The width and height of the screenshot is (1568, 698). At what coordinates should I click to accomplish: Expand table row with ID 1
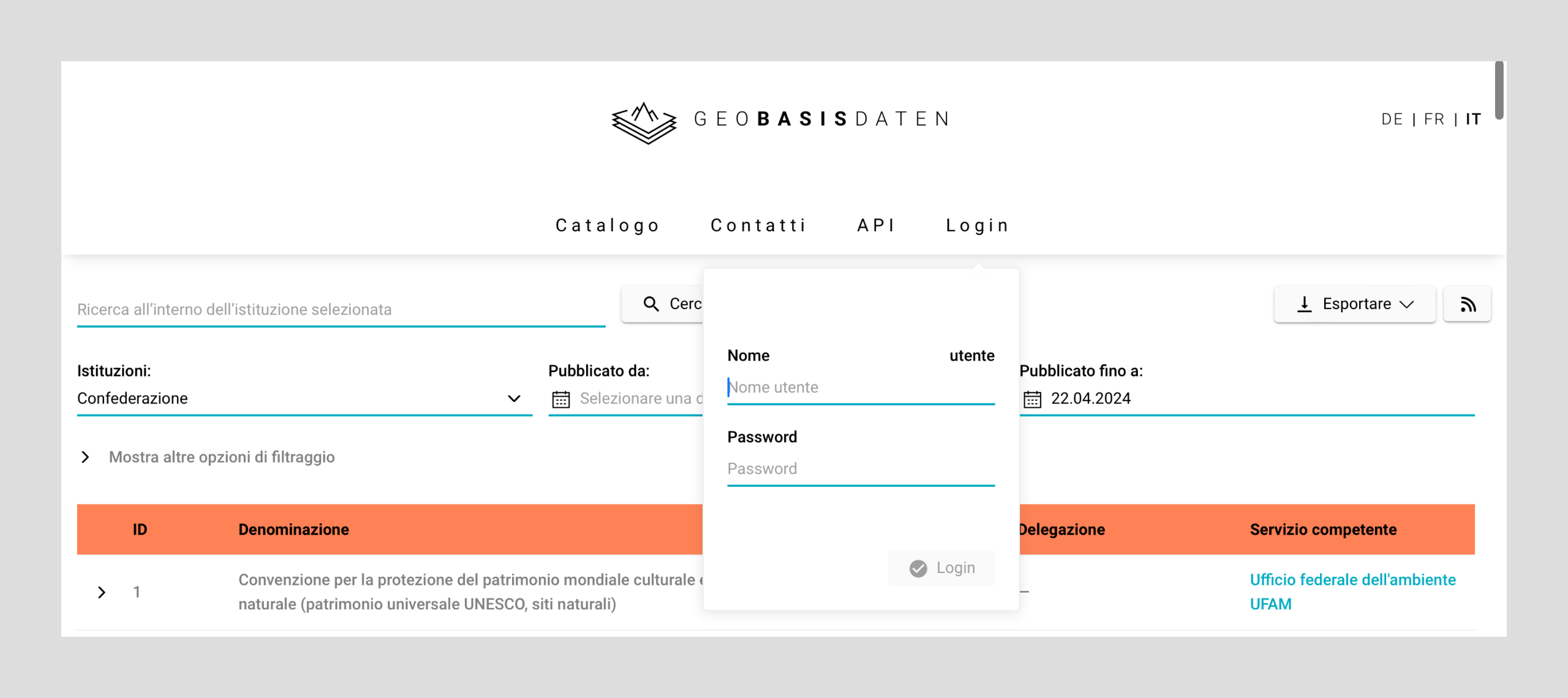click(102, 592)
